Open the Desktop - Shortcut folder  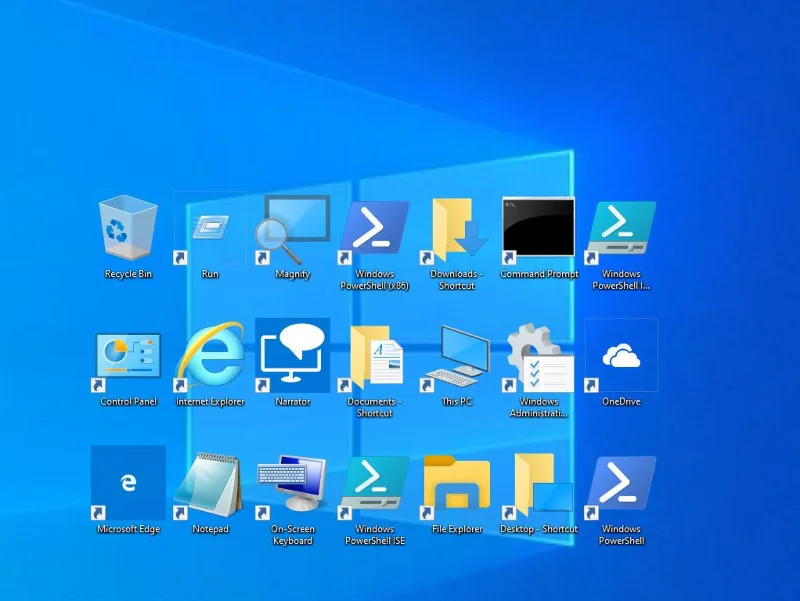tap(538, 483)
